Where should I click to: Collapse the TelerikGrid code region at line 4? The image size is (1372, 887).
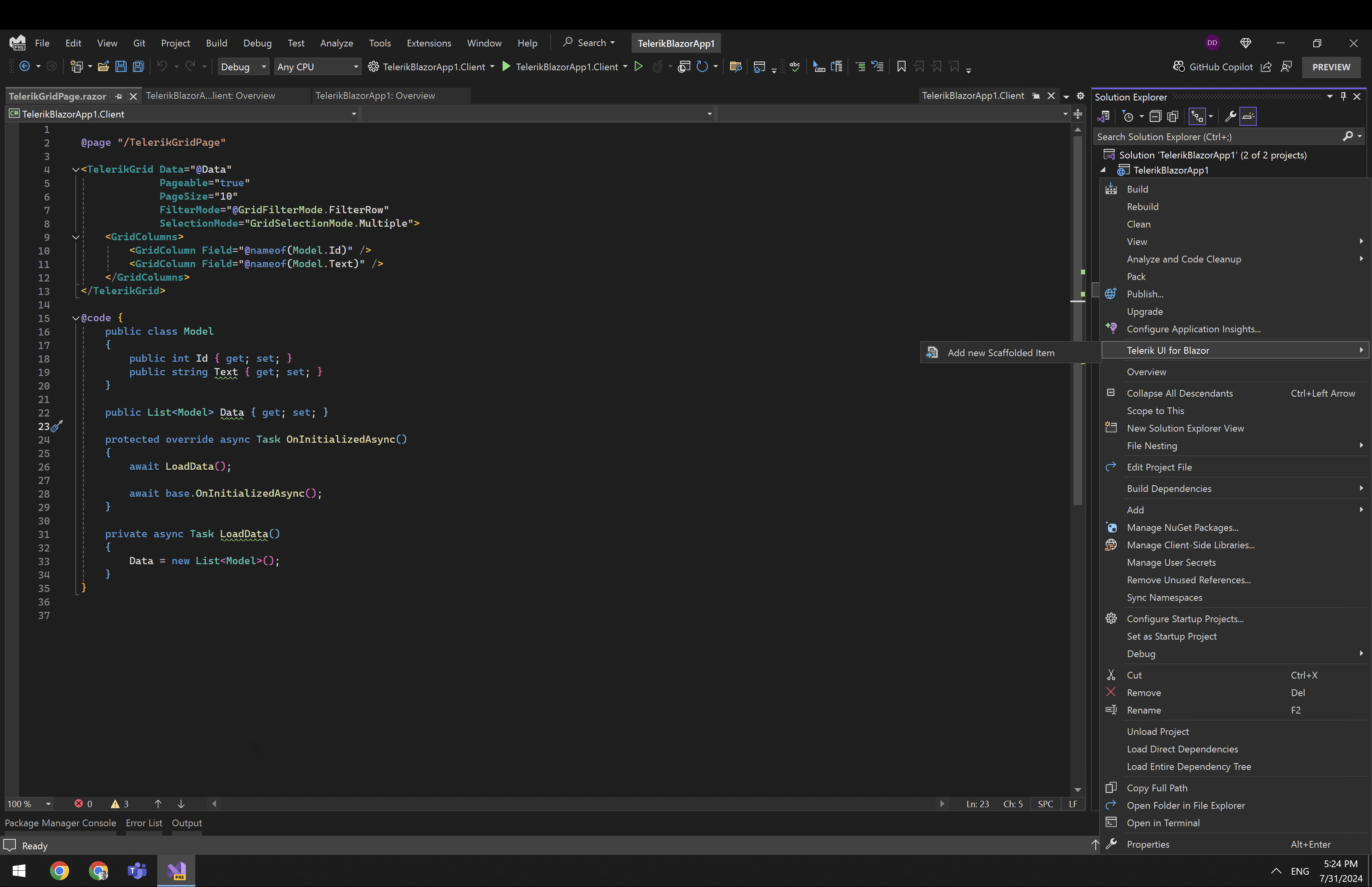click(75, 169)
